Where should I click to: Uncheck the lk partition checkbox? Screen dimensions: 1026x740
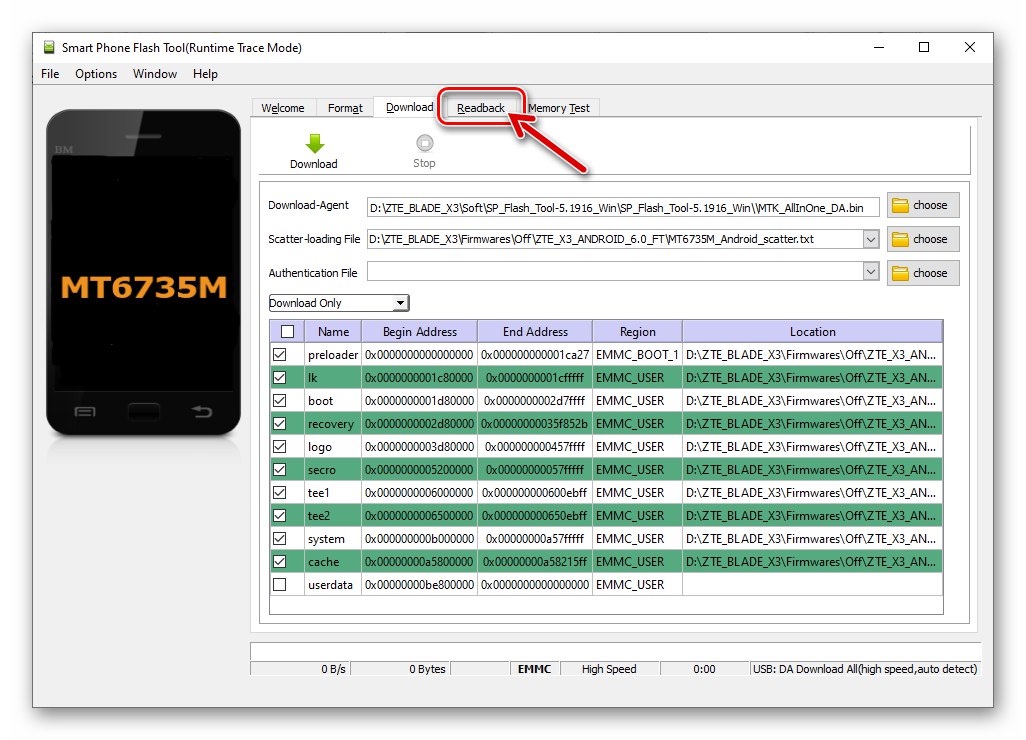pos(279,378)
